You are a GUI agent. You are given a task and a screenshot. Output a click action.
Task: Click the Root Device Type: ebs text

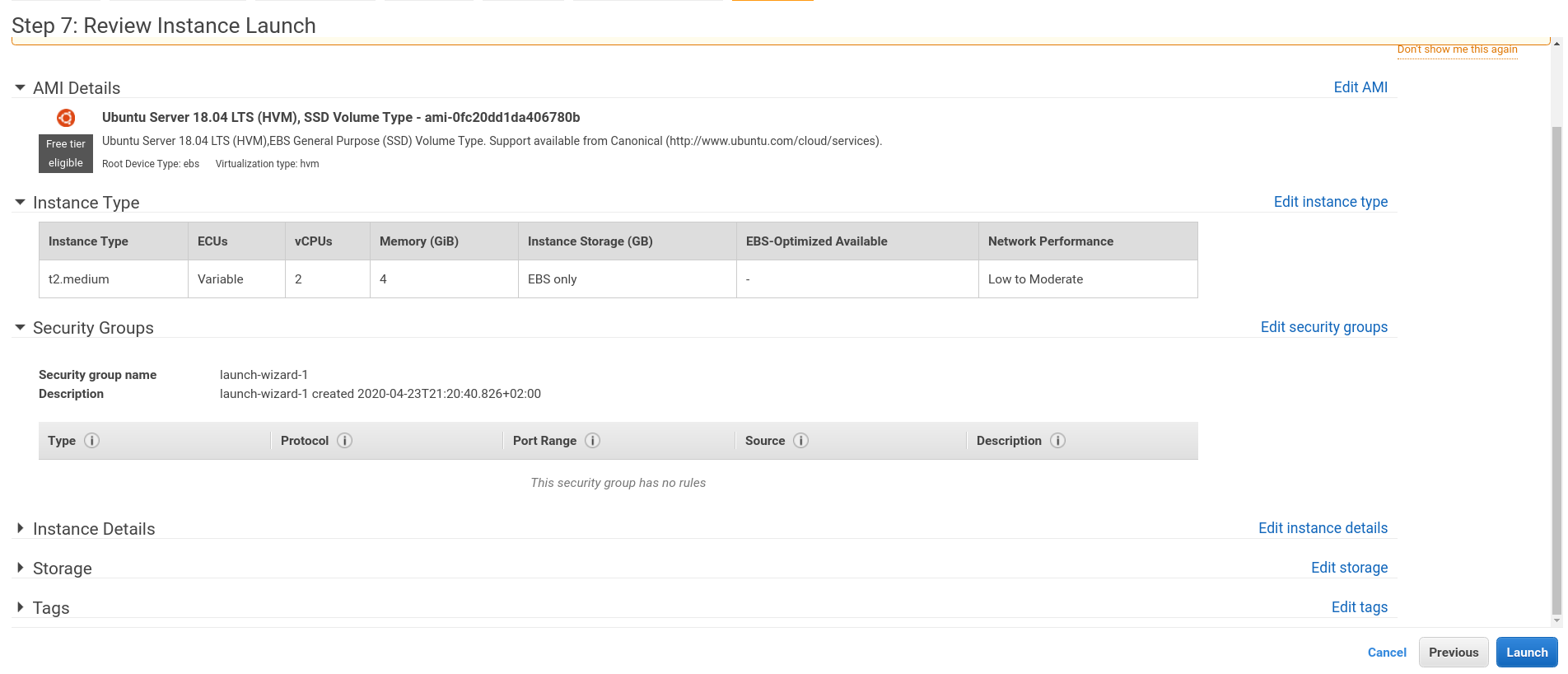point(151,164)
